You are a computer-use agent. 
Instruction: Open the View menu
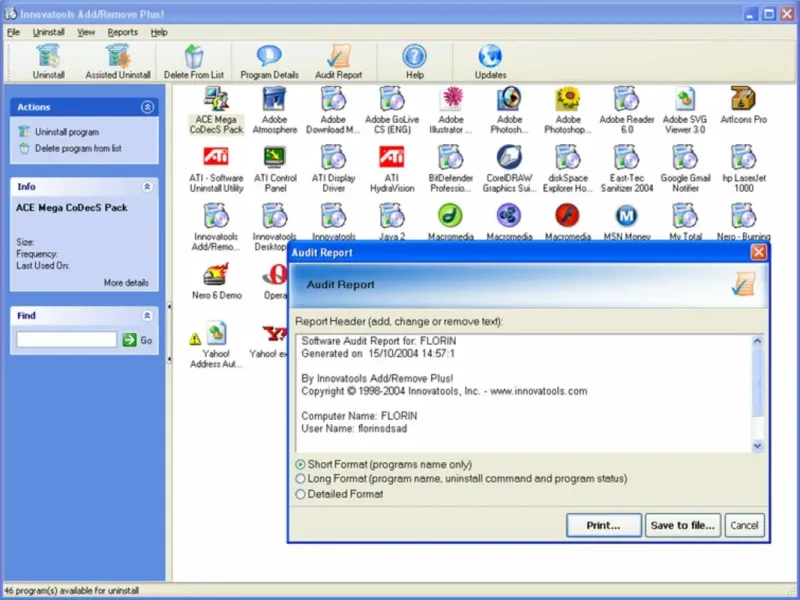[x=86, y=32]
